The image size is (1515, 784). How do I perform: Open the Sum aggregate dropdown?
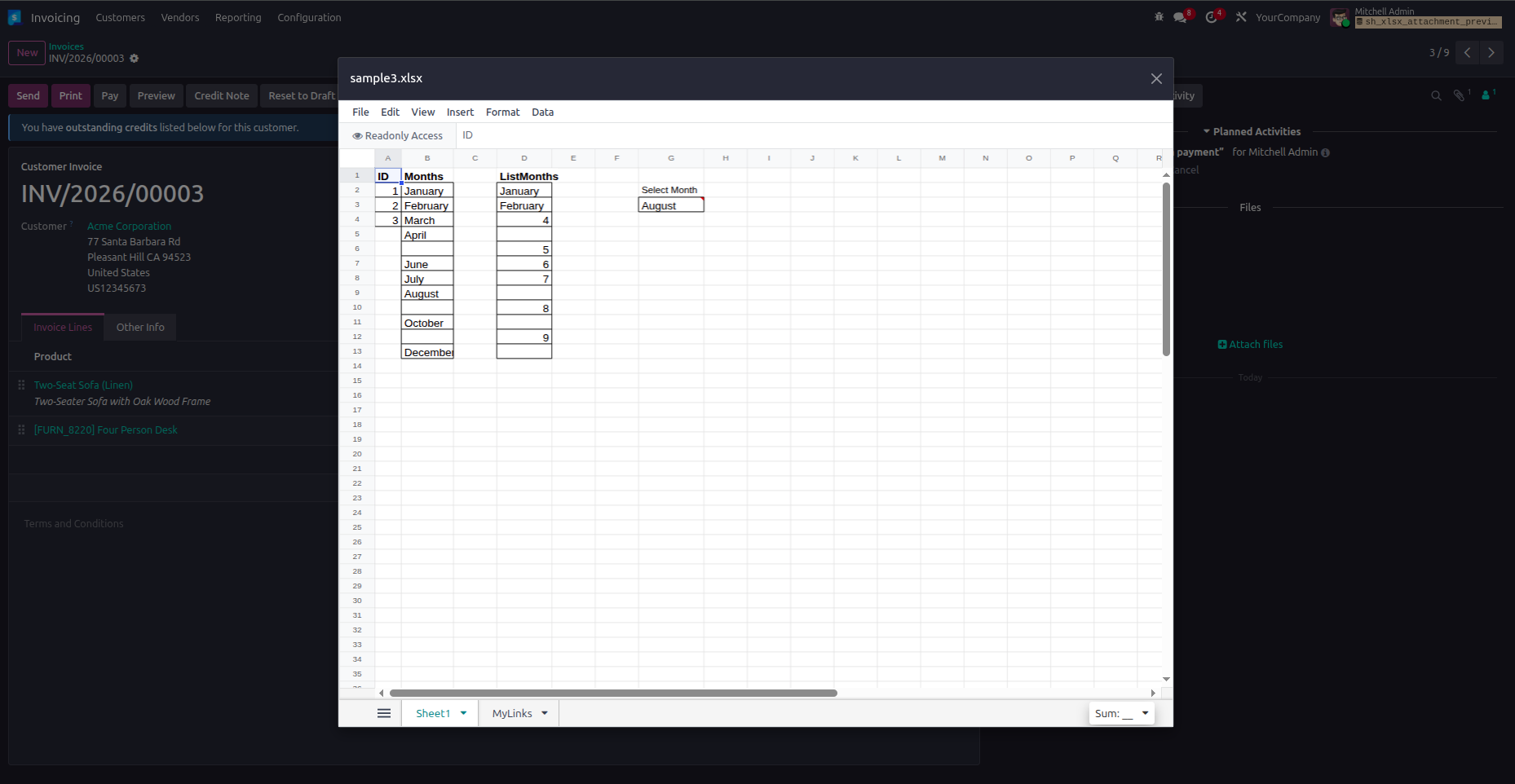[x=1145, y=713]
